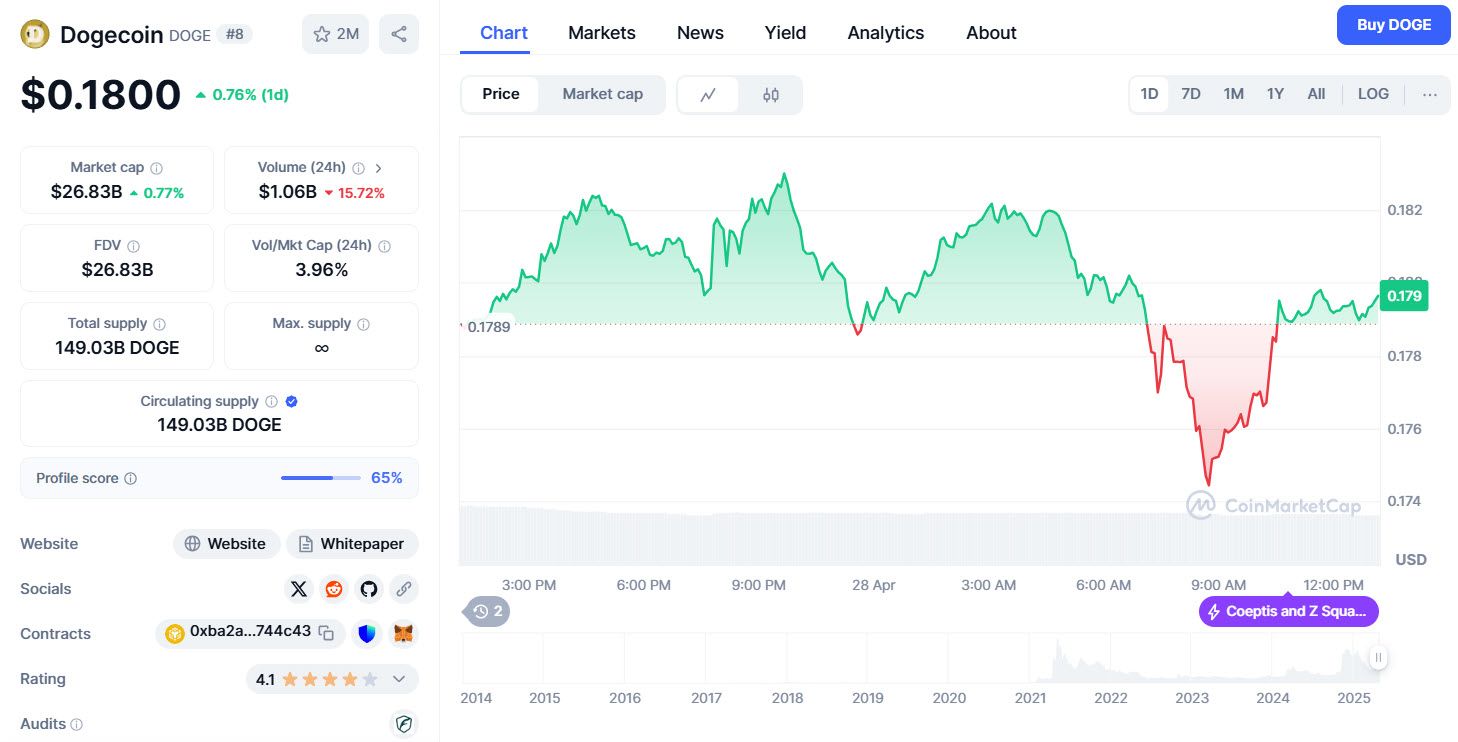The height and width of the screenshot is (742, 1458).
Task: Open the Whitepaper link button
Action: tap(352, 544)
